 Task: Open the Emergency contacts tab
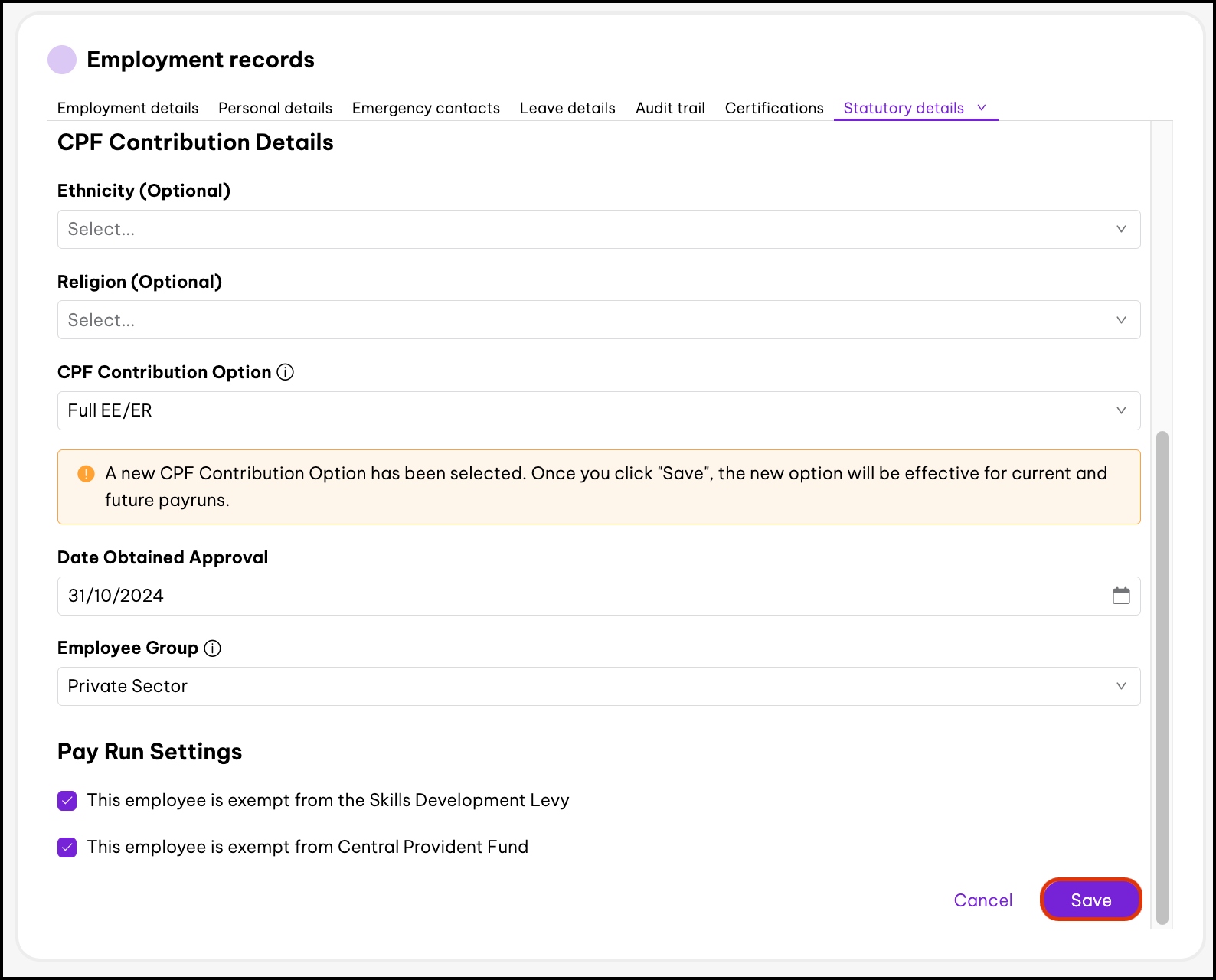[426, 108]
